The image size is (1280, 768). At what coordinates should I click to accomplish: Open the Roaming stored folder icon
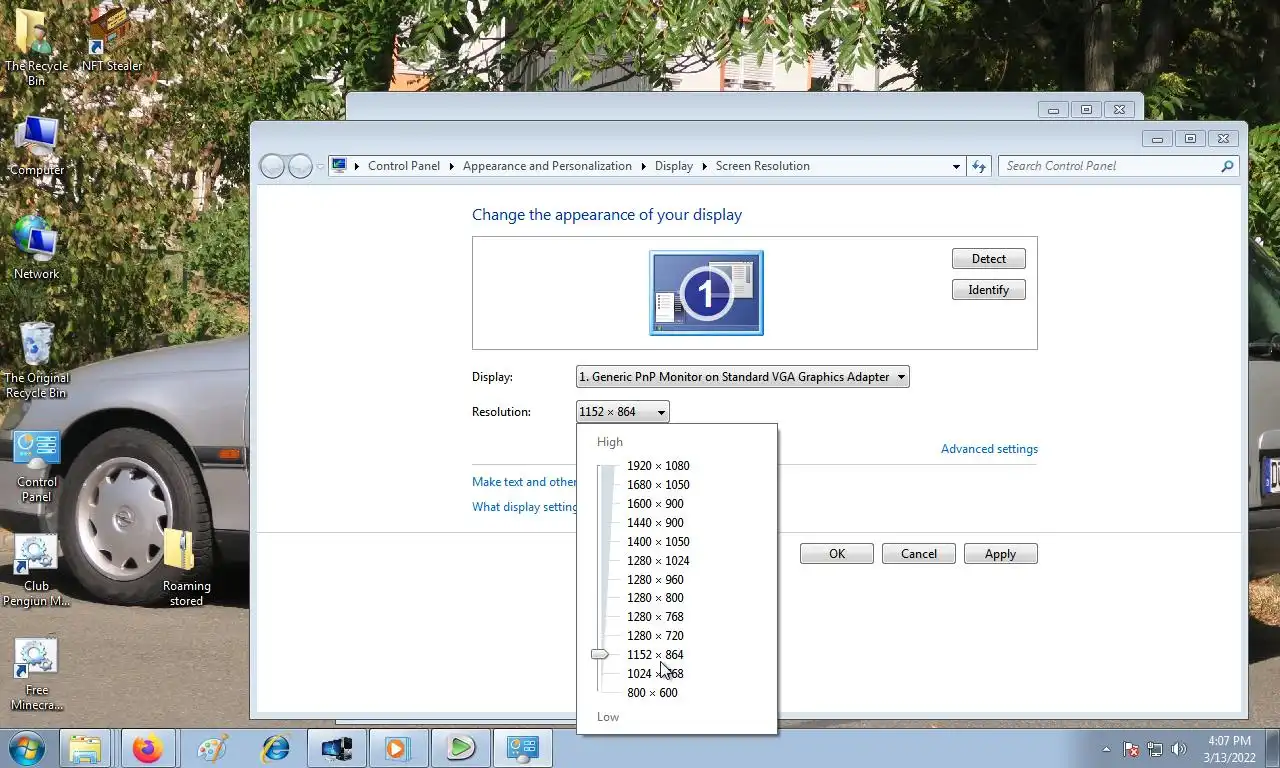(x=186, y=567)
